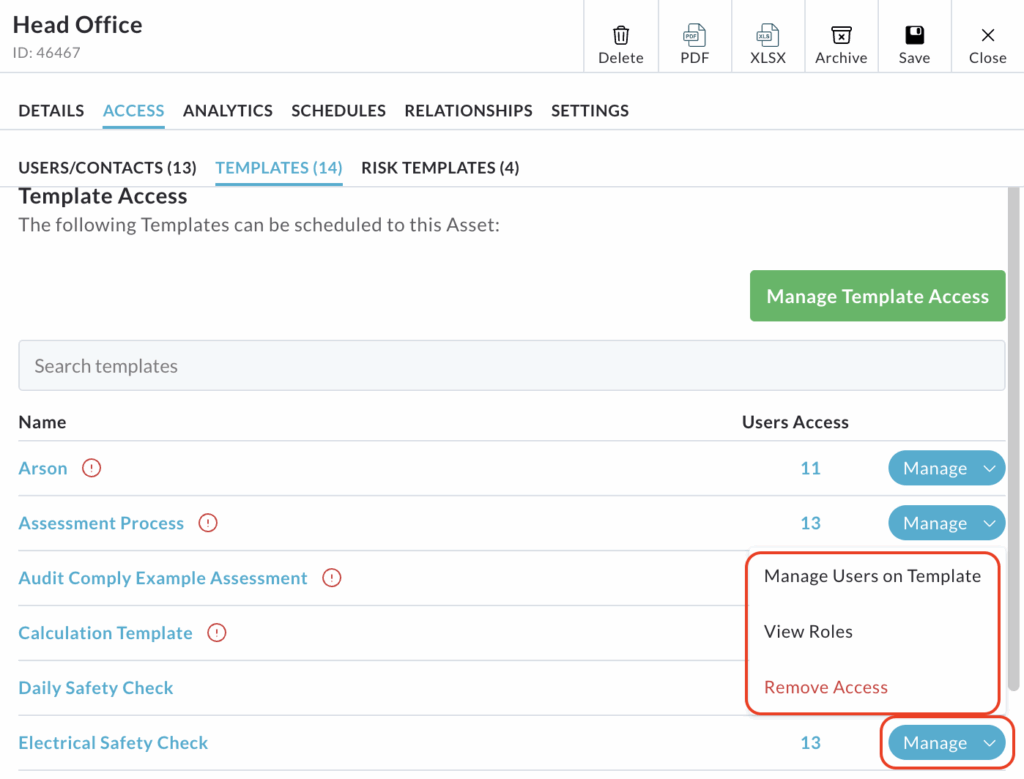Save the asset changes
1024x779 pixels.
[x=914, y=36]
